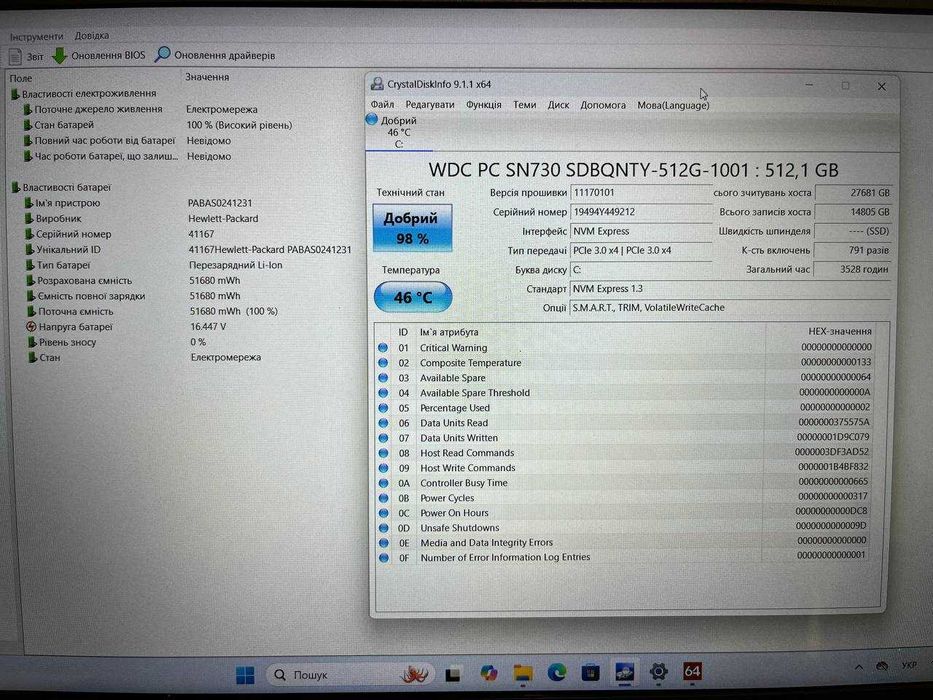Select the Host Read Commands attribute row
Viewport: 933px width, 700px height.
pos(626,453)
